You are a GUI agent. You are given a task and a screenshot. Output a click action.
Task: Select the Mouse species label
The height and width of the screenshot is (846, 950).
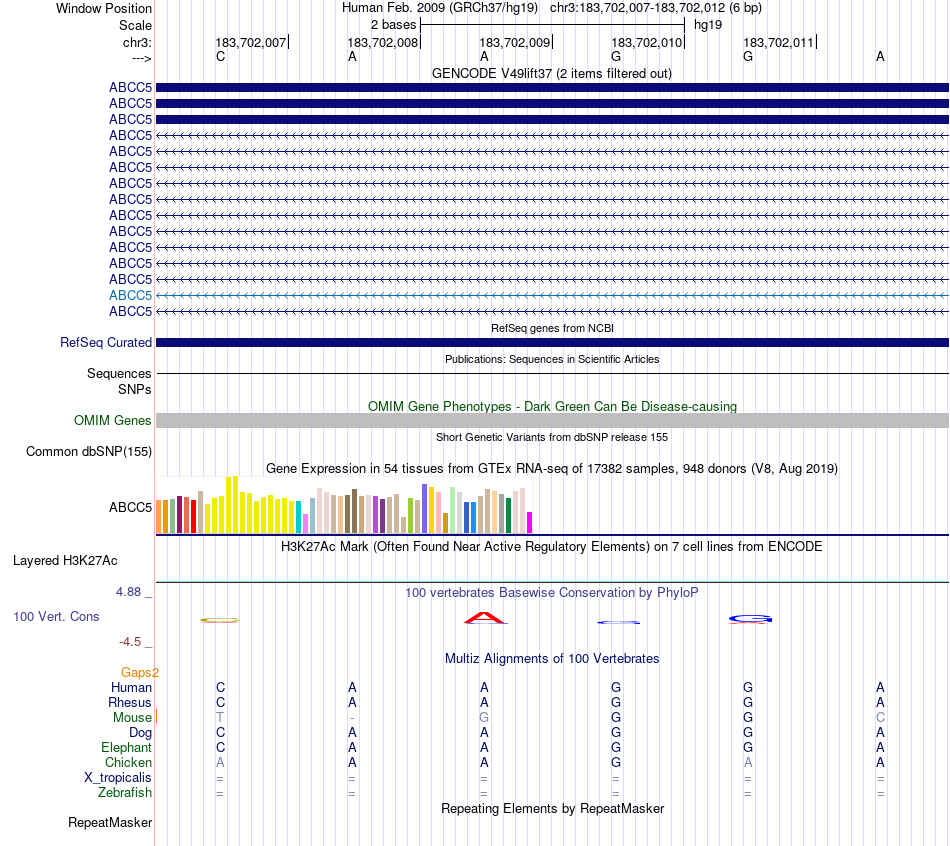132,718
